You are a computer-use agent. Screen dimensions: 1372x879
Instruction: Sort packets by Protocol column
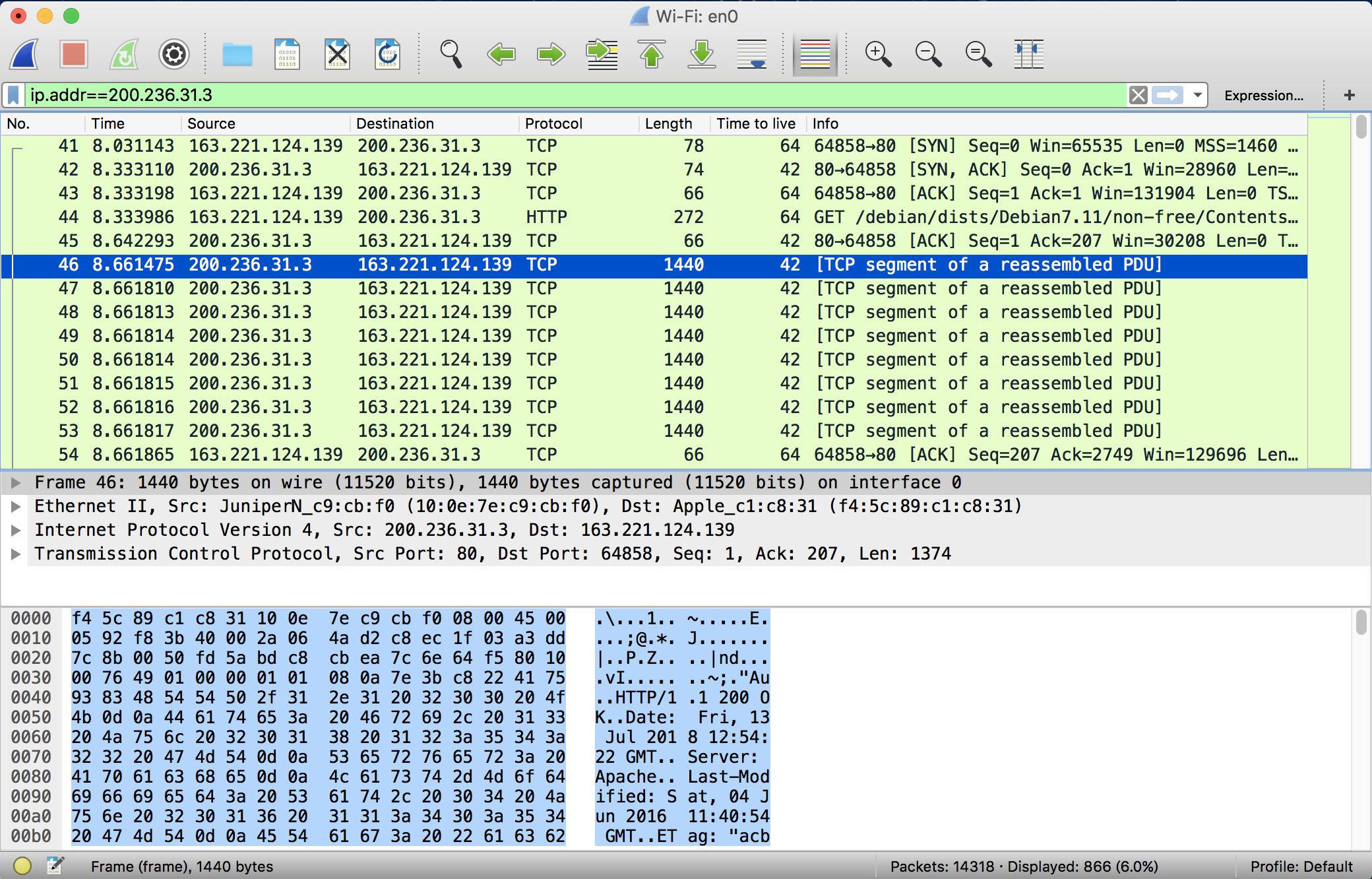[578, 123]
